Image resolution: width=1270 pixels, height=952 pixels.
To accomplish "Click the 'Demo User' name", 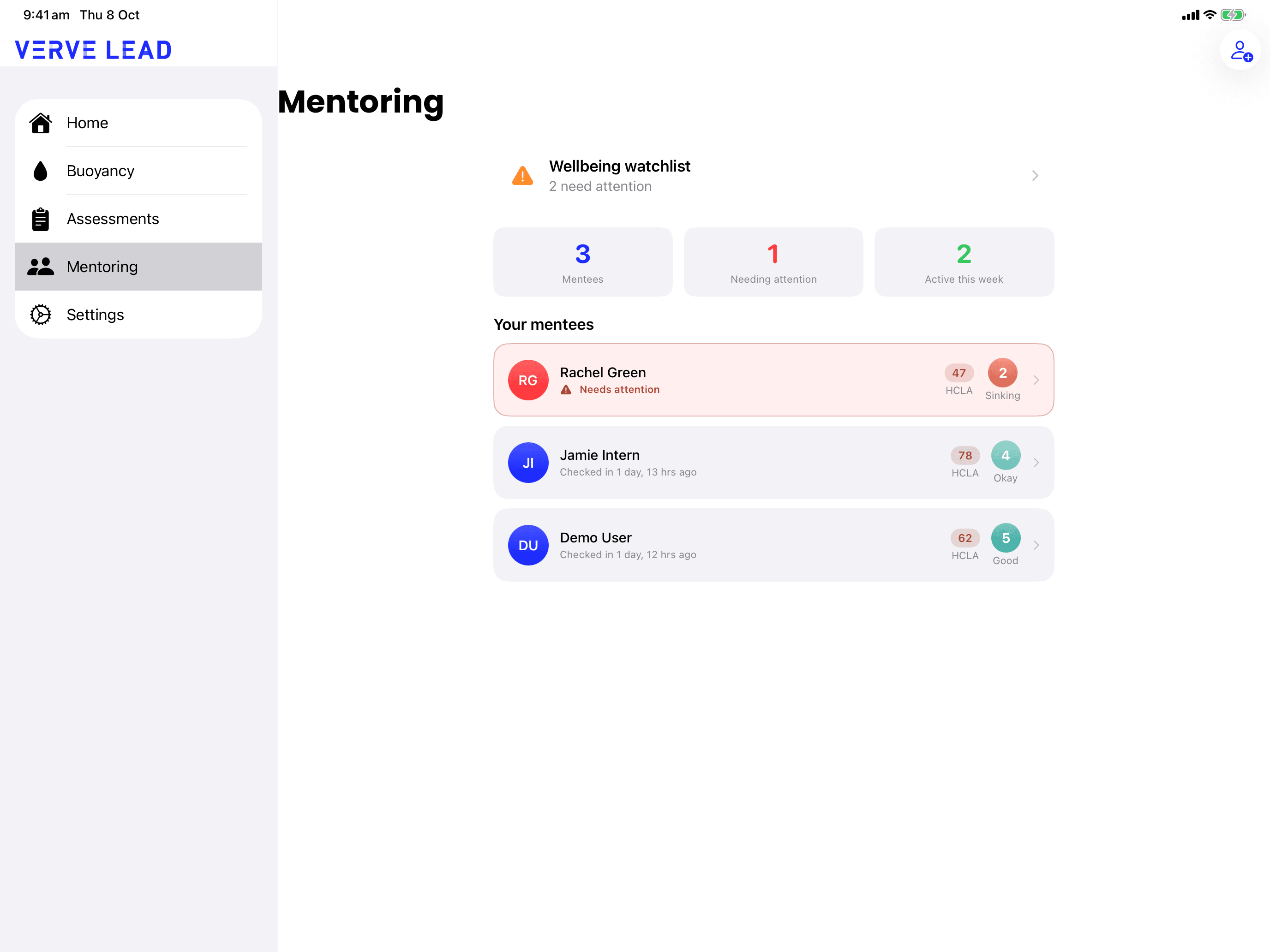I will pyautogui.click(x=595, y=538).
